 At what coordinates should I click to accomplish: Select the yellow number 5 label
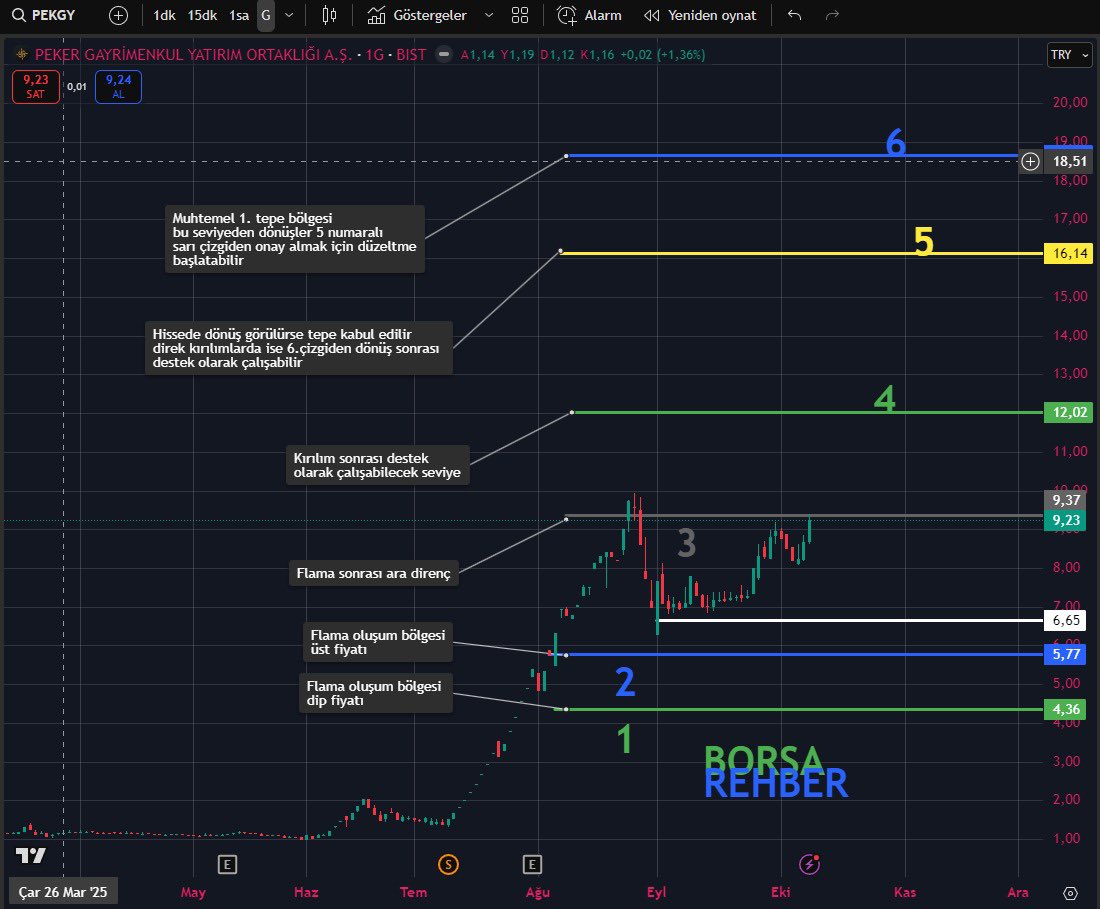(923, 241)
